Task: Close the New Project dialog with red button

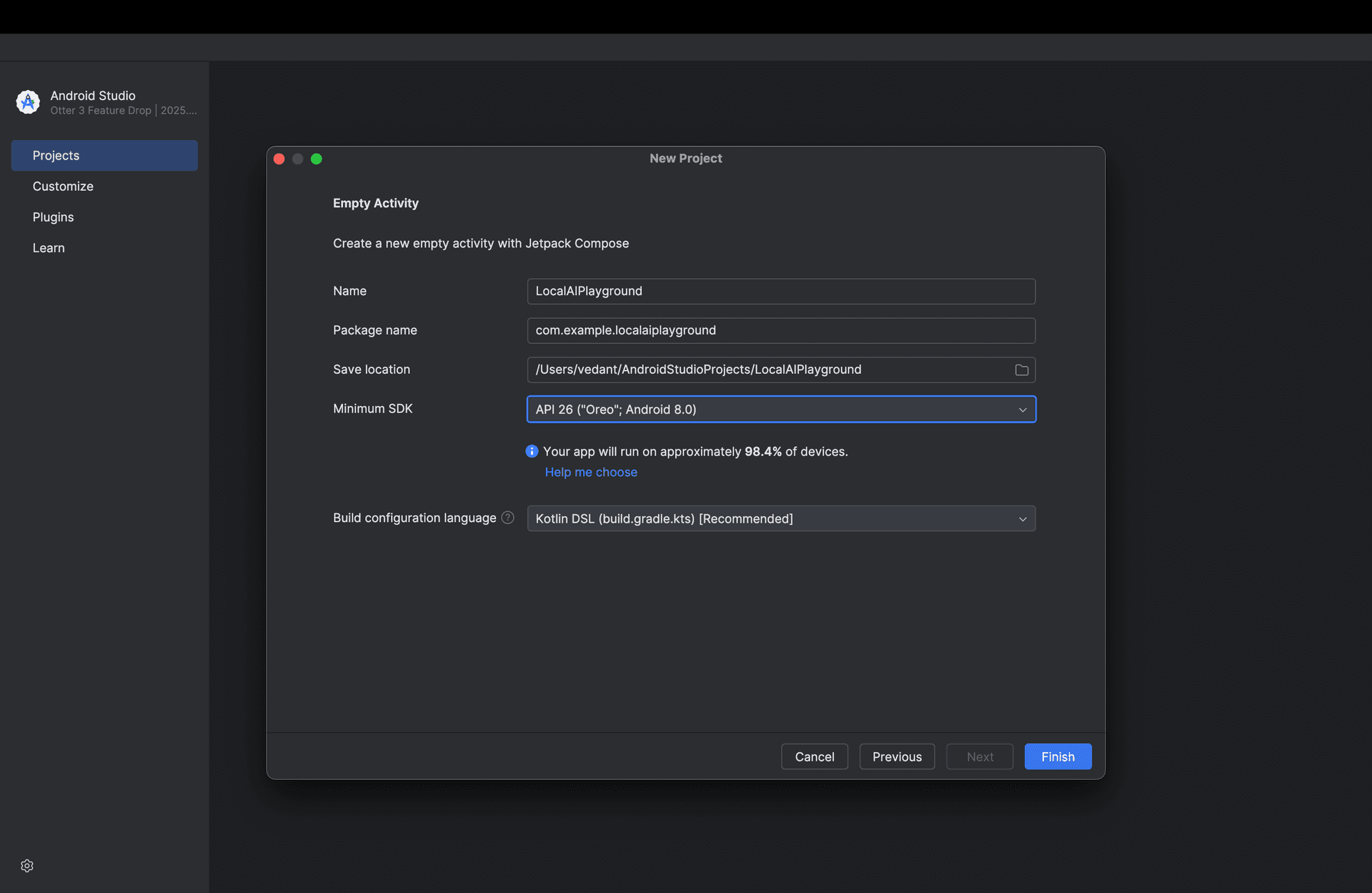Action: 279,159
